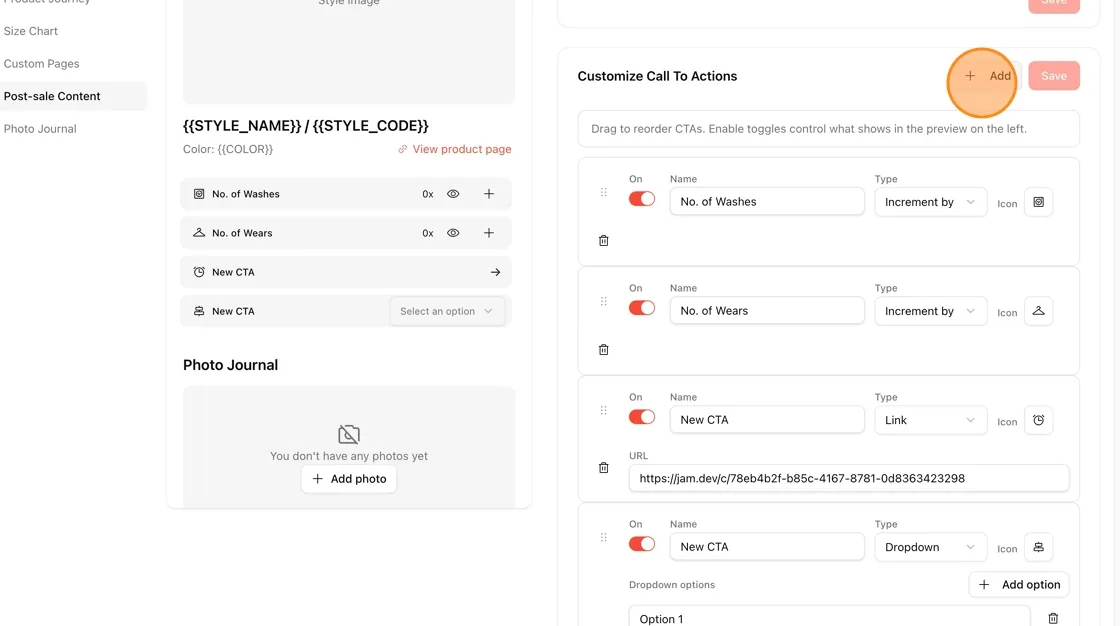The image size is (1120, 626).
Task: Click the Add photo button
Action: pyautogui.click(x=349, y=479)
